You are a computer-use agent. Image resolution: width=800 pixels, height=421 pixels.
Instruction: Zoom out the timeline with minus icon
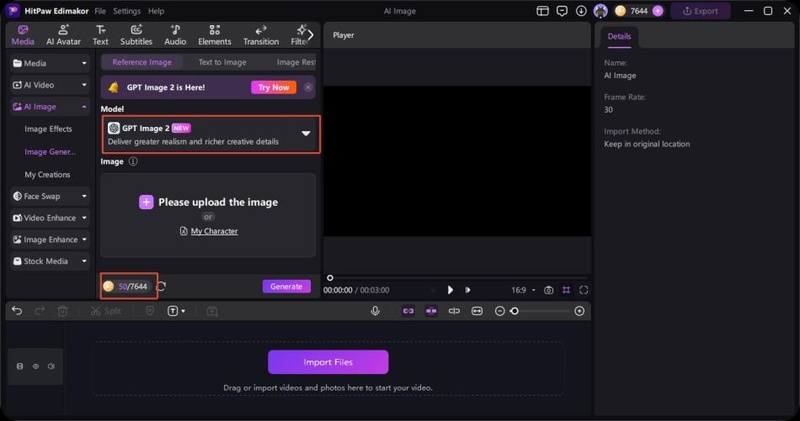pos(499,311)
